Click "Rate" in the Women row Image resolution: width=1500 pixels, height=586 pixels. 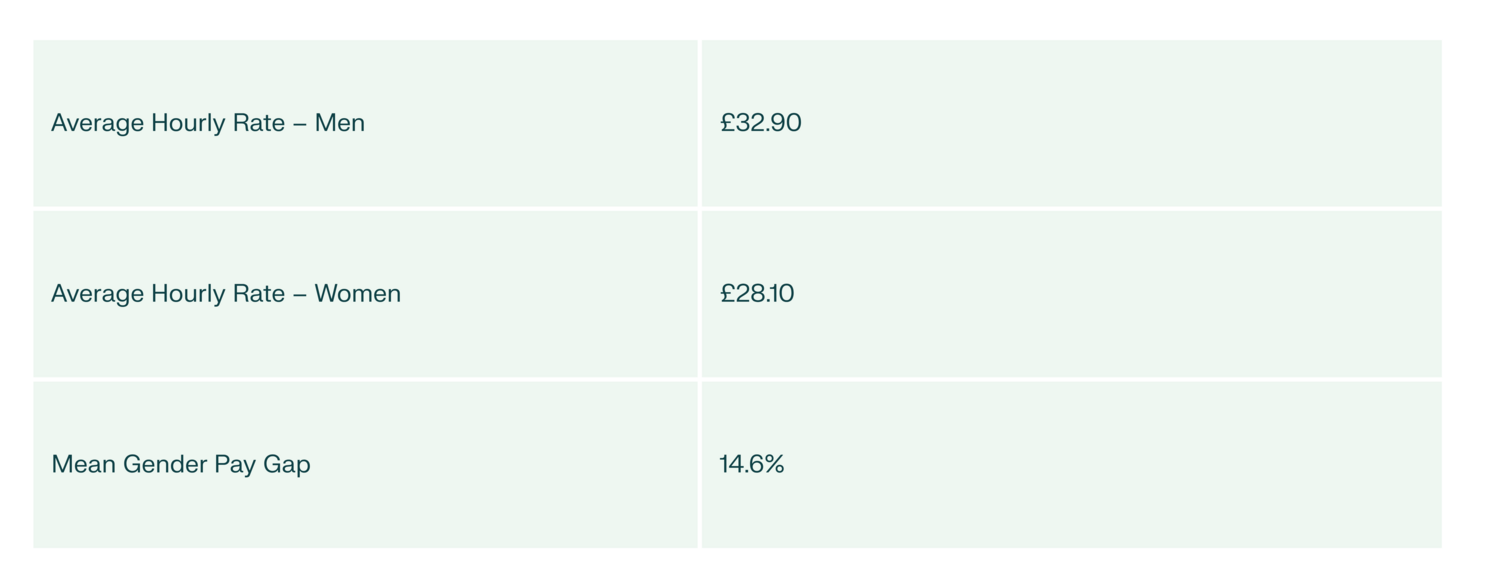click(x=259, y=294)
